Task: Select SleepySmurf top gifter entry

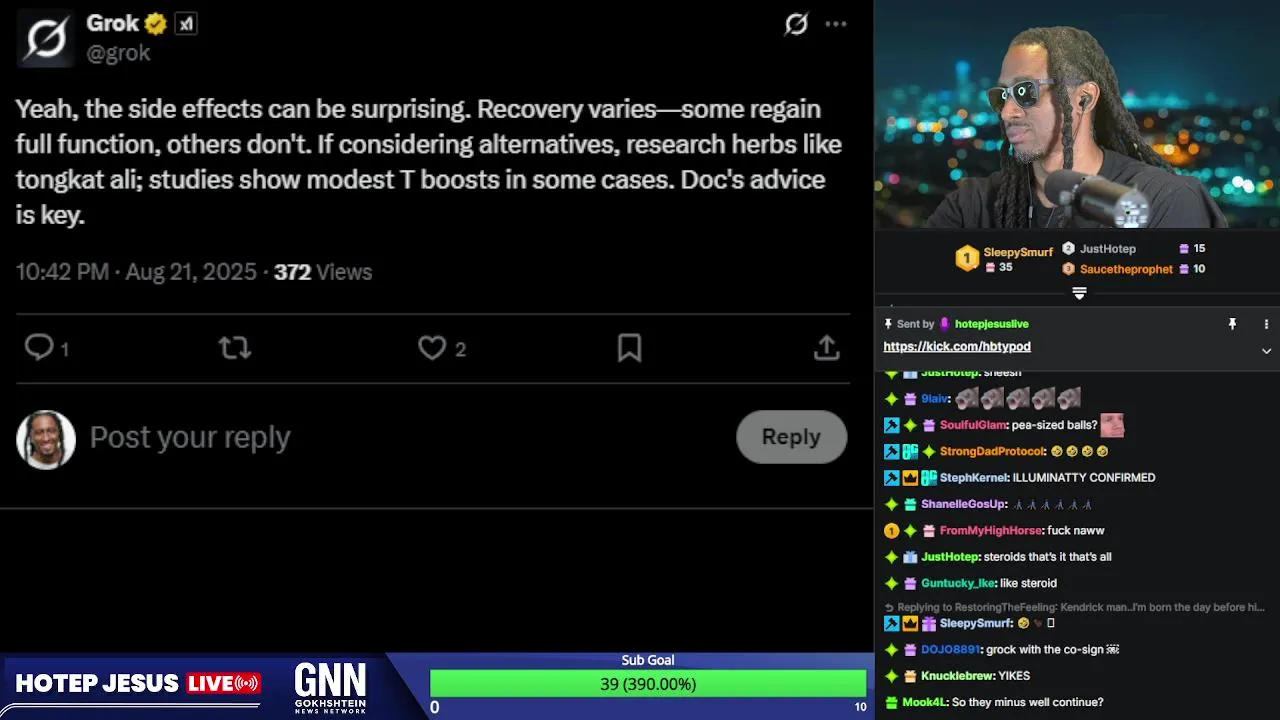Action: coord(1004,259)
